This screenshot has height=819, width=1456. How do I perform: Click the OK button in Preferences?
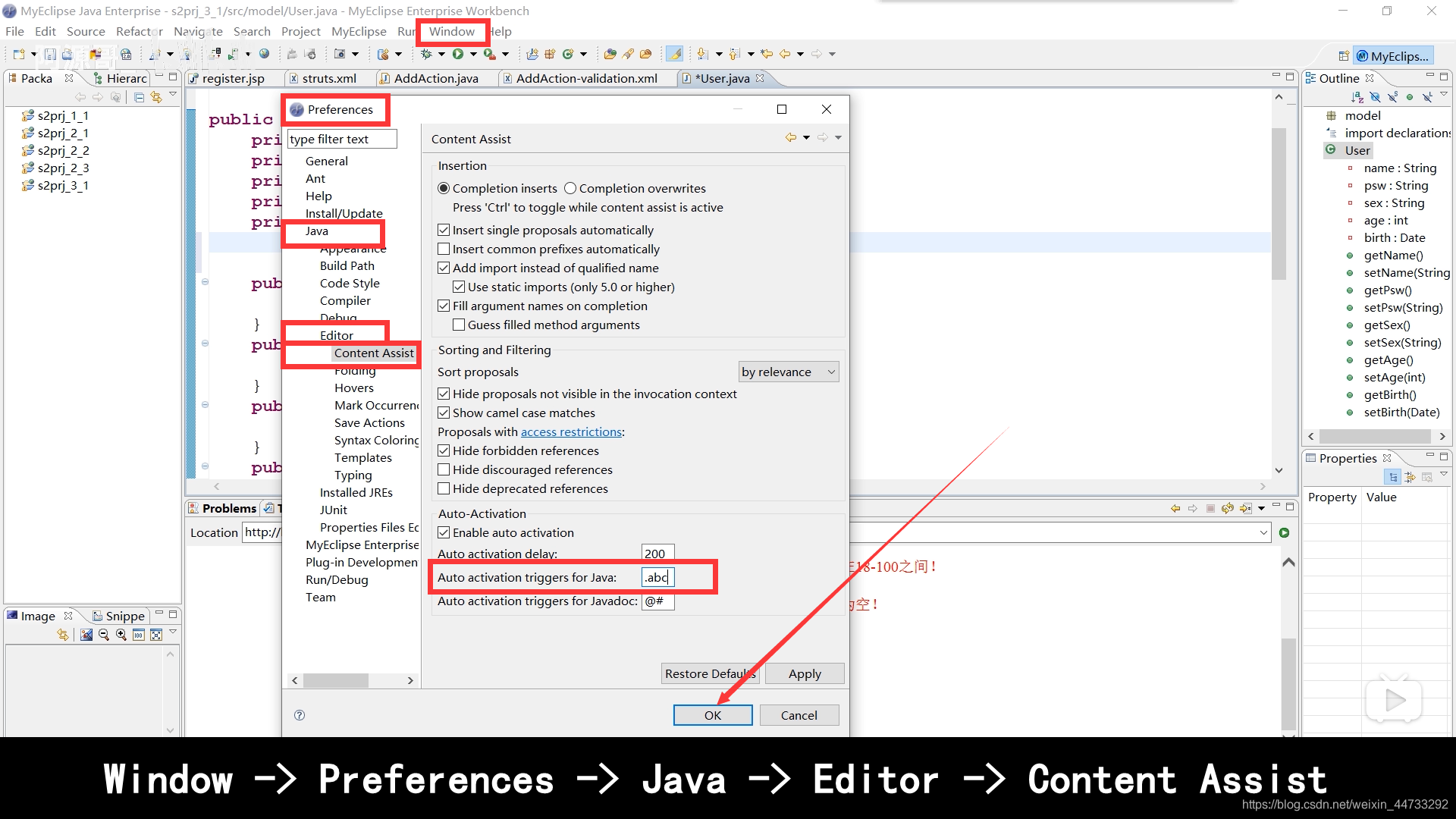click(712, 715)
